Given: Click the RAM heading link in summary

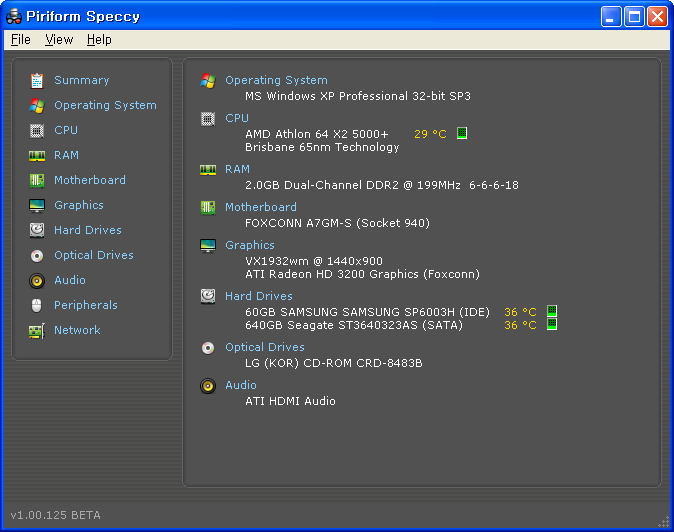Looking at the screenshot, I should pos(237,169).
